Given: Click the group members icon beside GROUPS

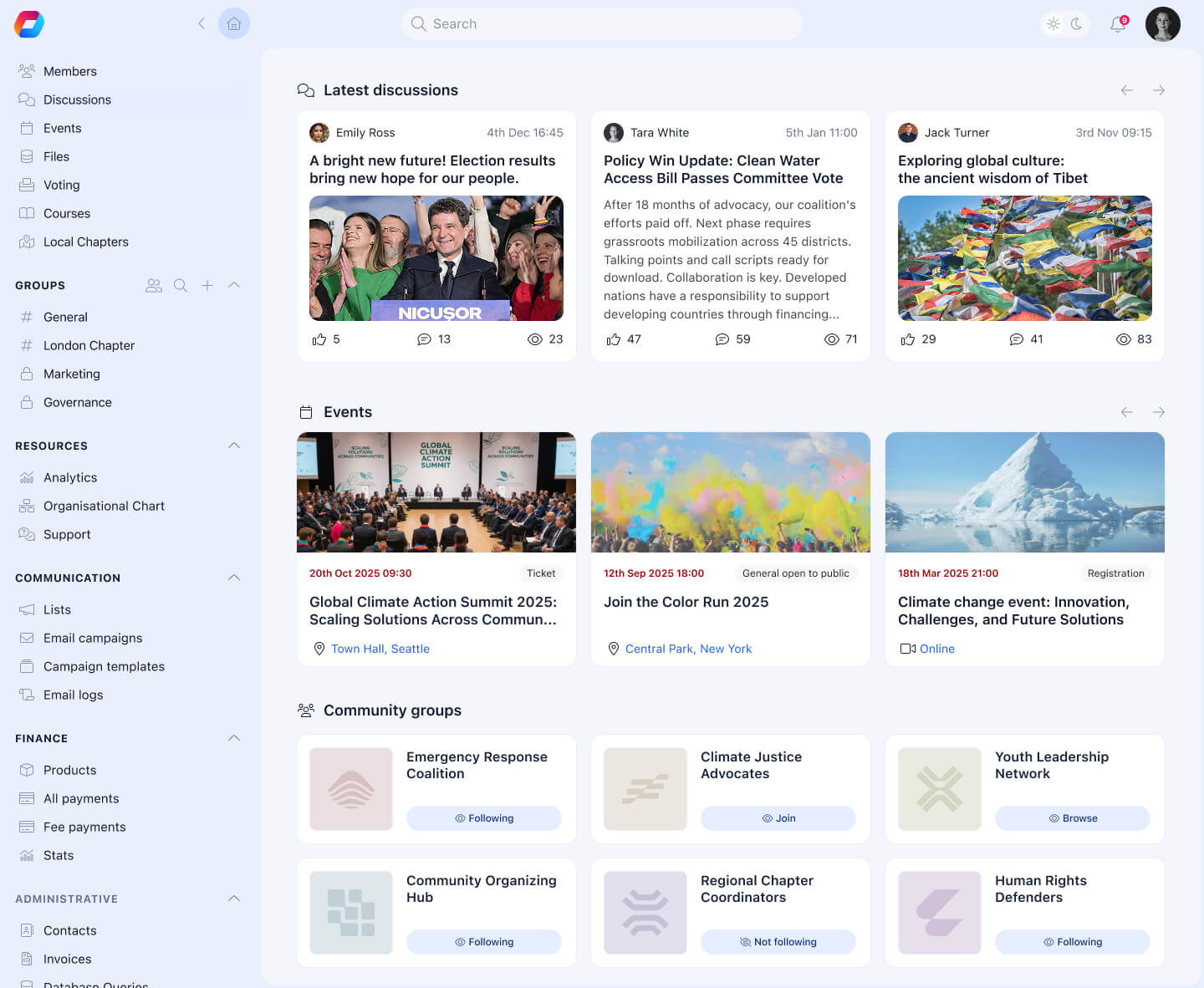Looking at the screenshot, I should point(154,285).
